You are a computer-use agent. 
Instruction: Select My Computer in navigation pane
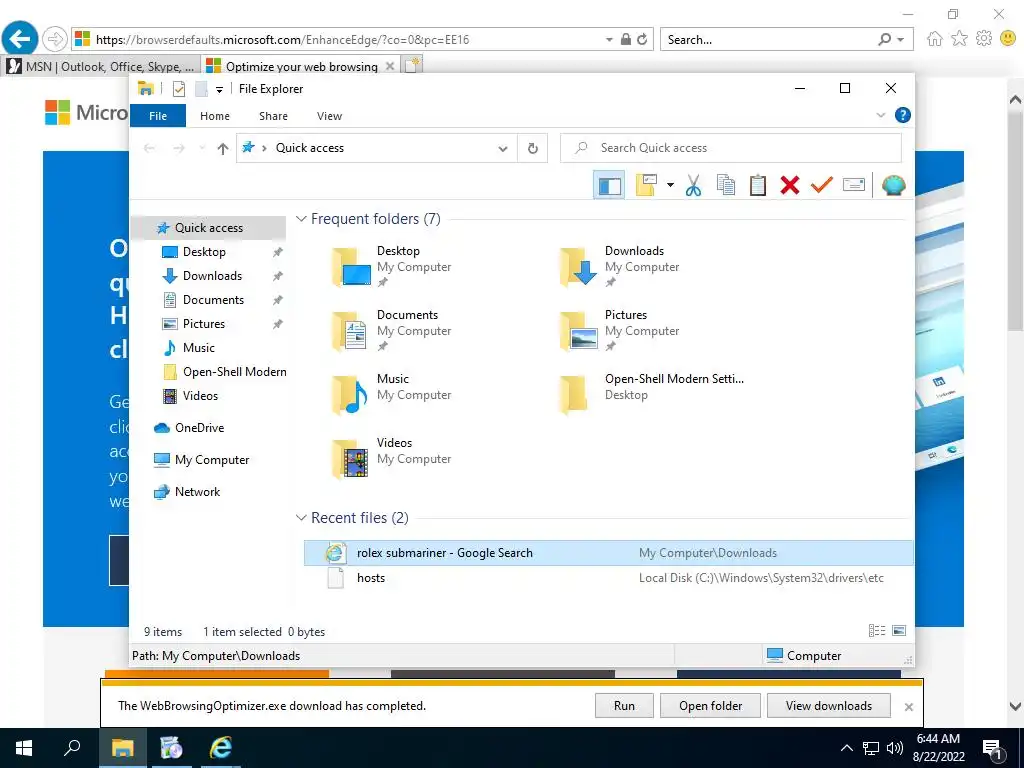tap(212, 460)
